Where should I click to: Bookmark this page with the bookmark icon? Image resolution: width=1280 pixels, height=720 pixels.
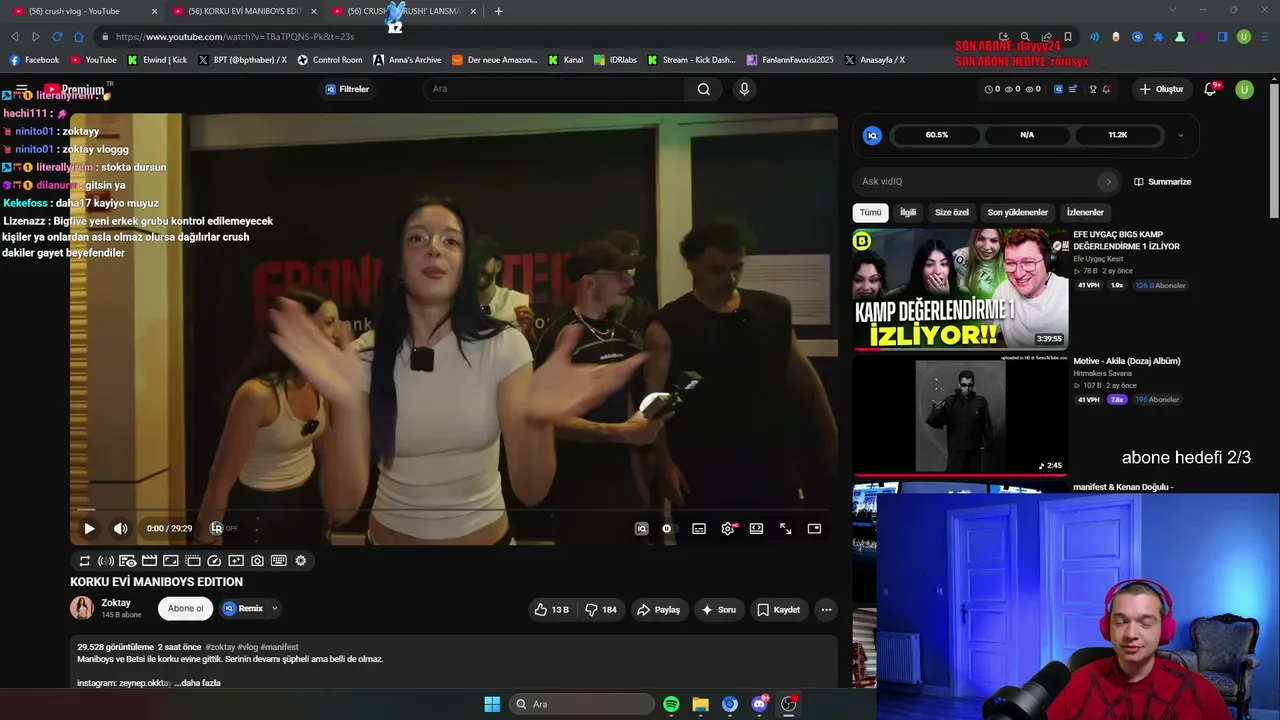pos(1068,37)
